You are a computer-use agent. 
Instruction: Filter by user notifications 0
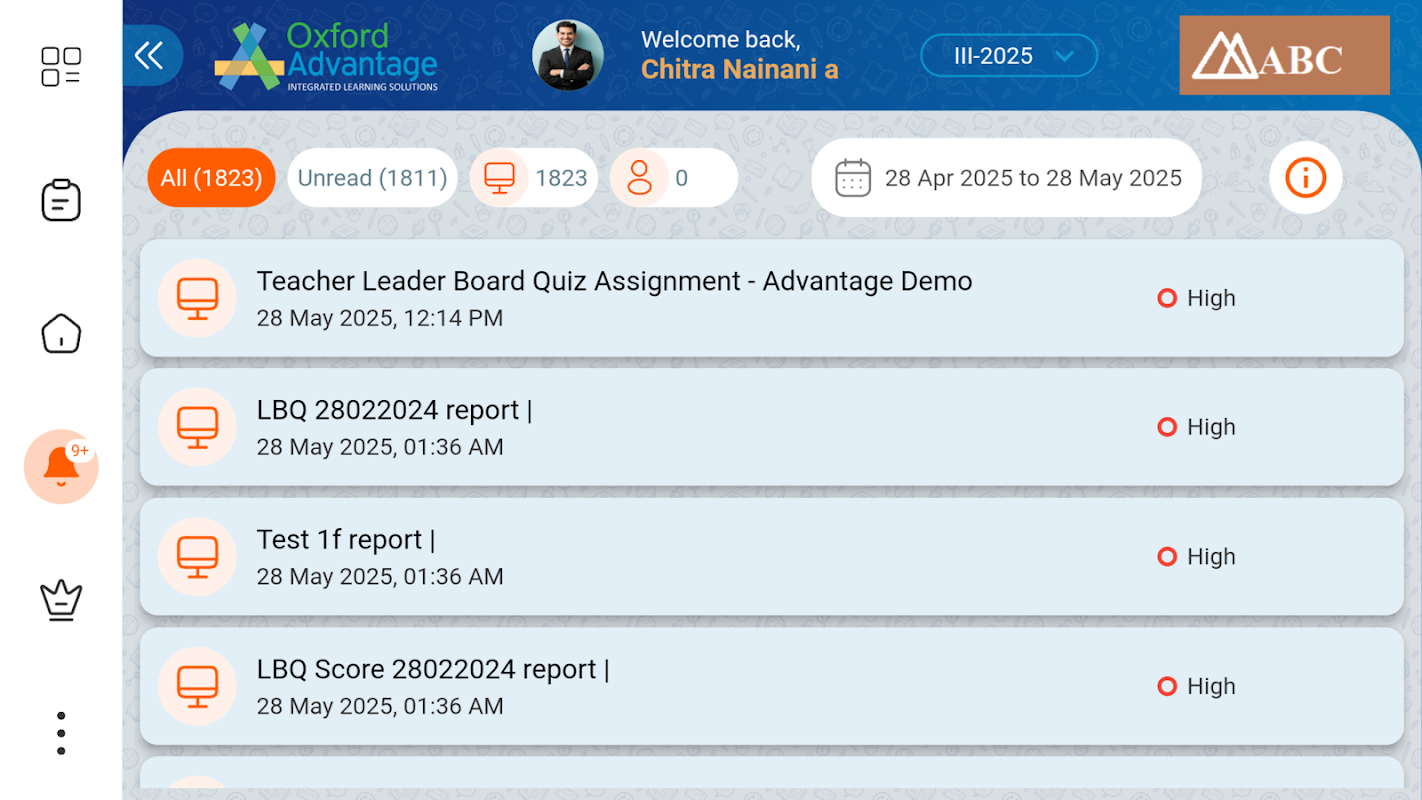[x=674, y=178]
